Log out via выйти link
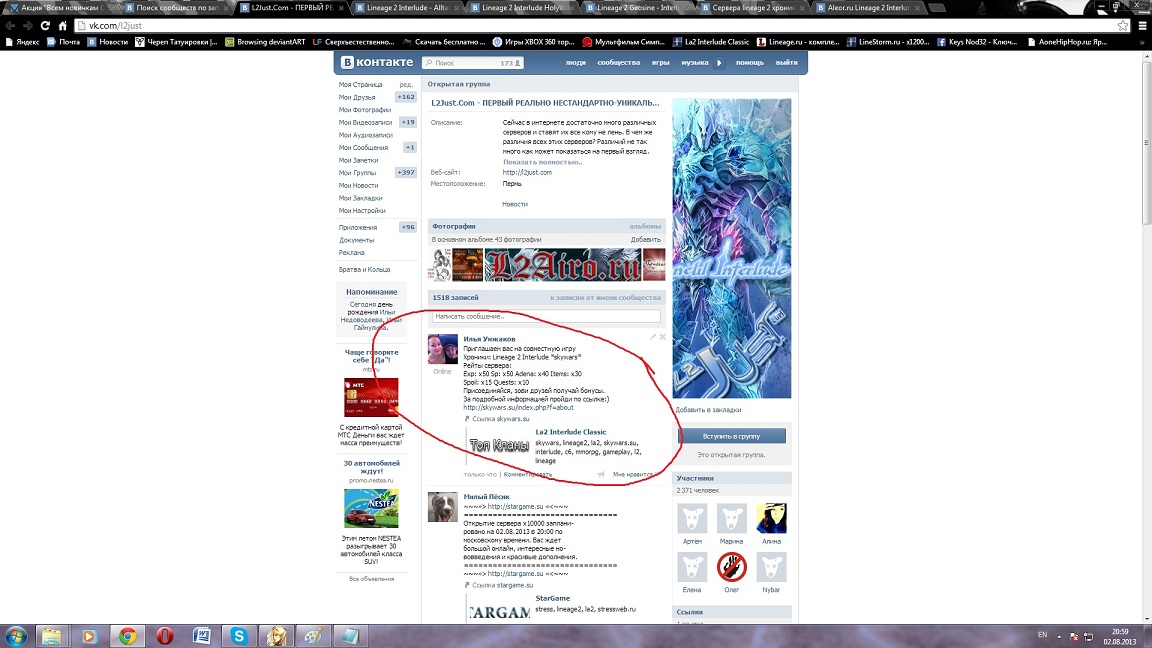 (x=786, y=62)
